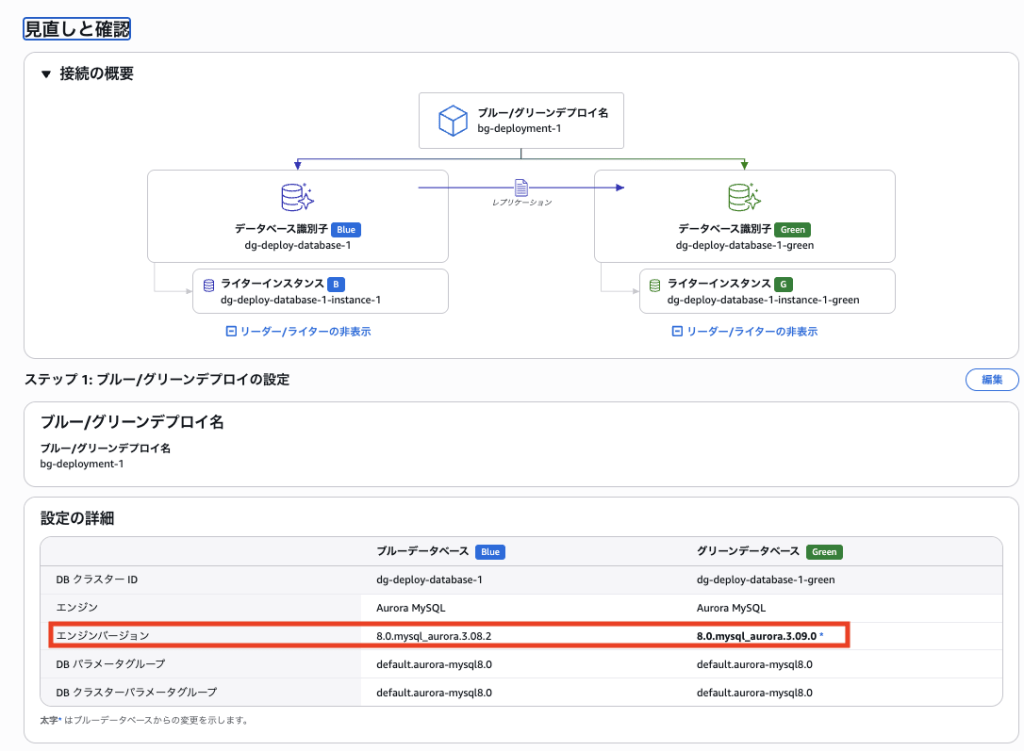The height and width of the screenshot is (751, 1024).
Task: Click the green writer instance database icon
Action: [654, 285]
